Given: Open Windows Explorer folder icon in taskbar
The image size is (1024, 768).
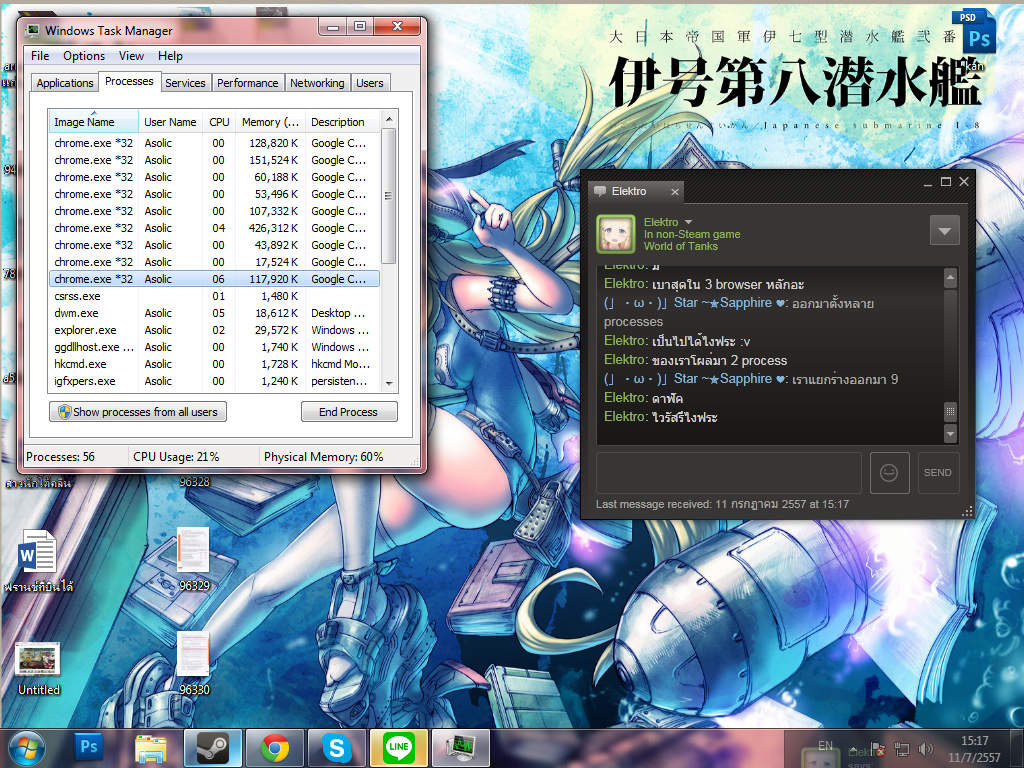Looking at the screenshot, I should tap(151, 748).
